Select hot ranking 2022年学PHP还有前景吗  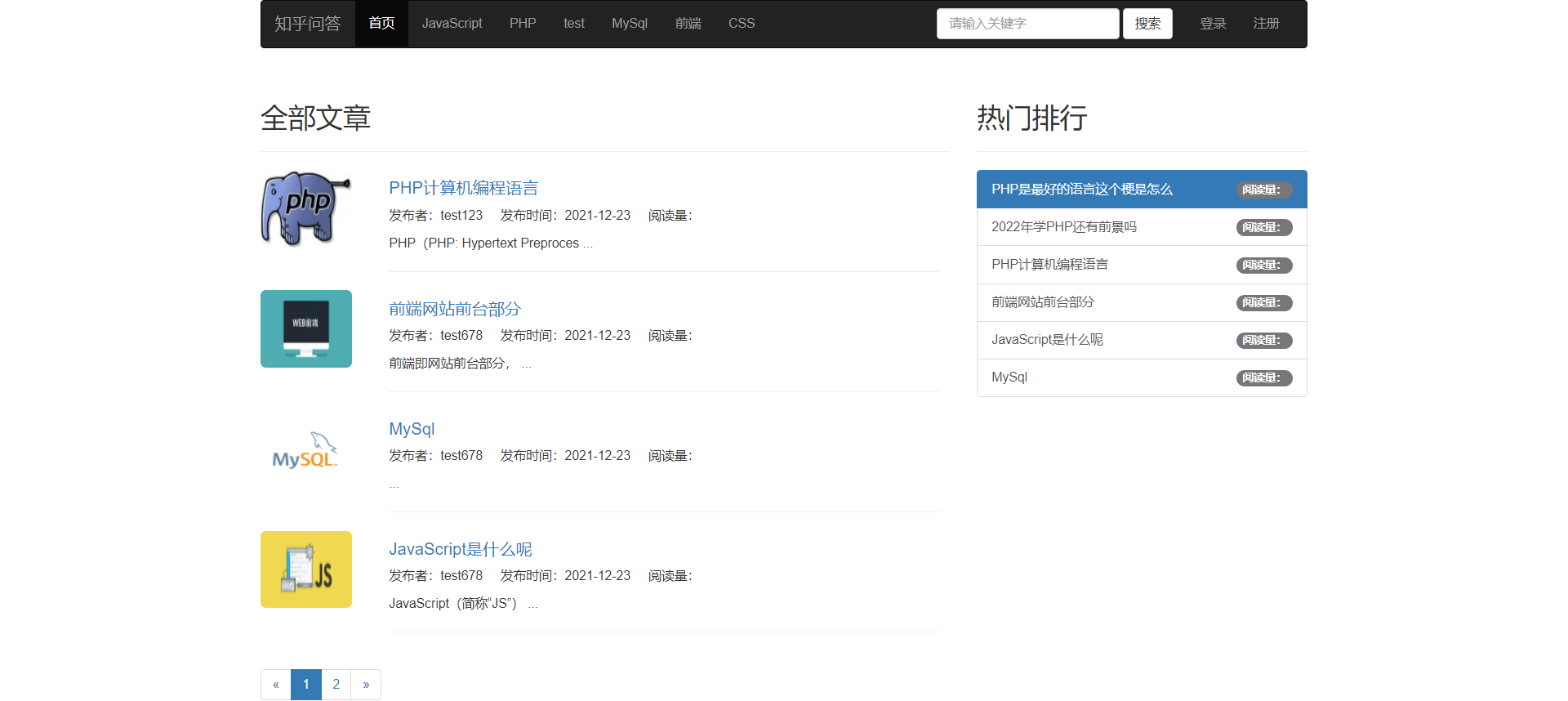click(x=1142, y=227)
